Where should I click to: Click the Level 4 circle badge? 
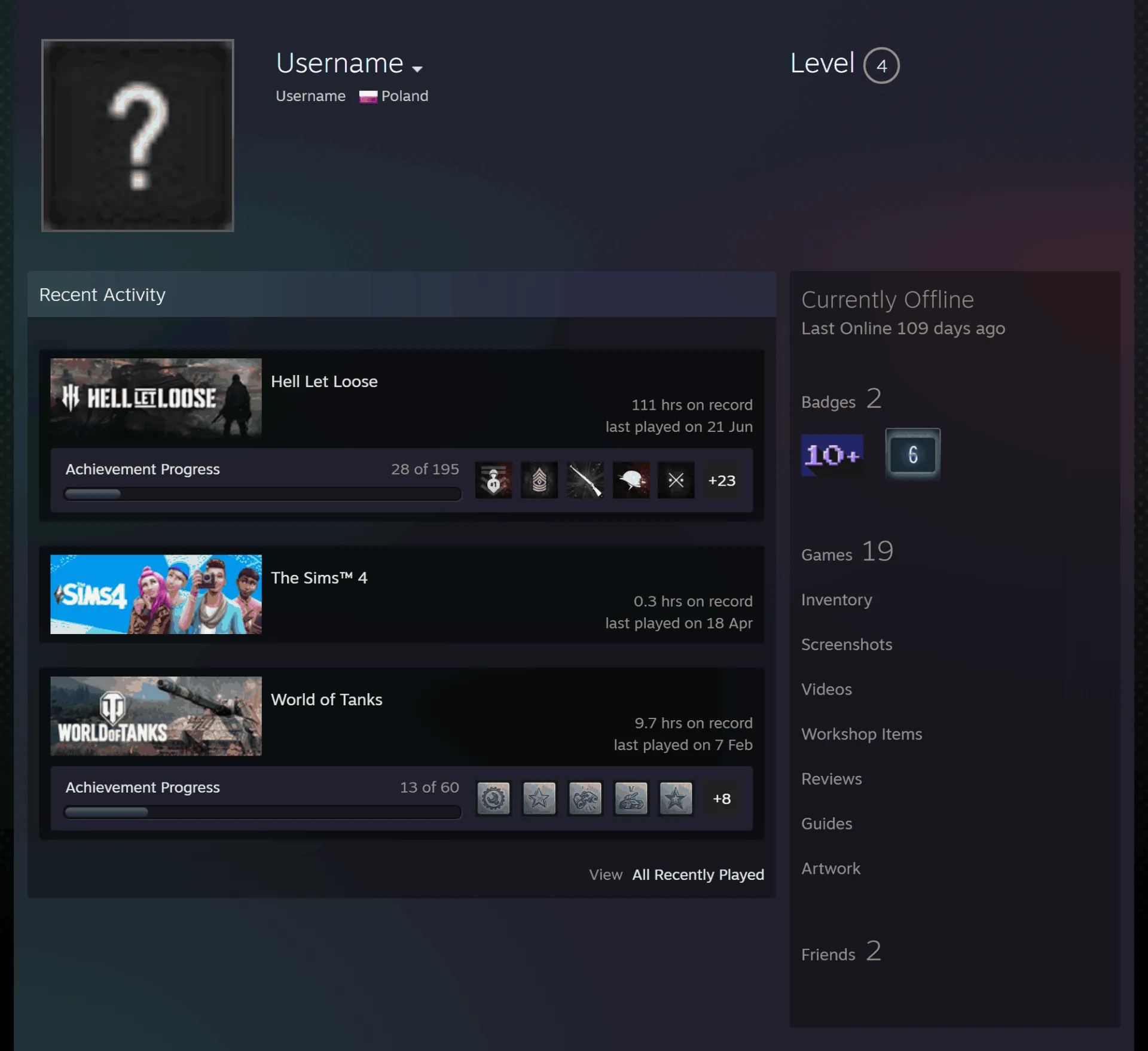(881, 65)
